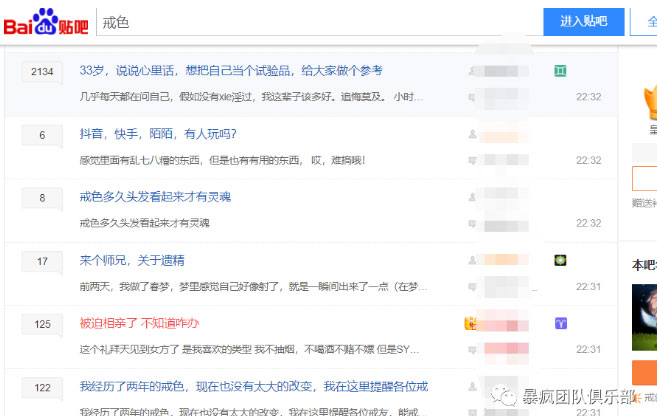Click the green badge icon on the first thread
657x416 pixels.
(x=561, y=70)
